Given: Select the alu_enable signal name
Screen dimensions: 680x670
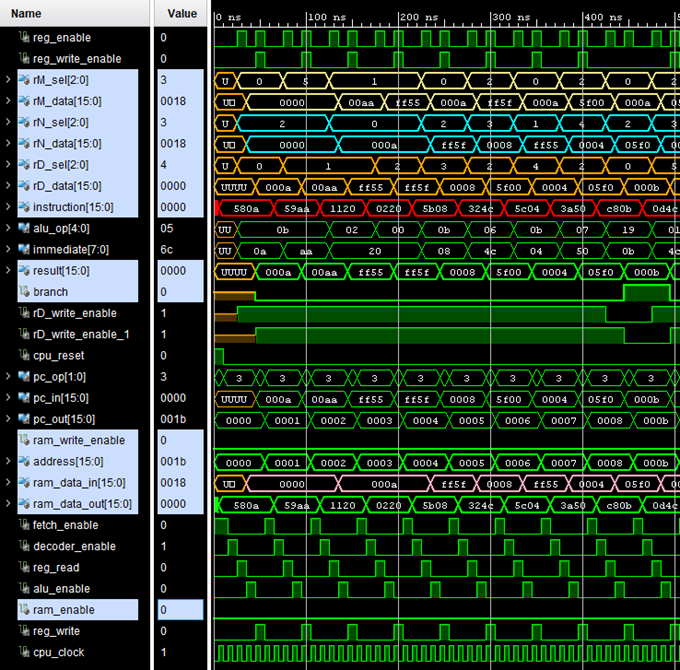Looking at the screenshot, I should pyautogui.click(x=62, y=589).
